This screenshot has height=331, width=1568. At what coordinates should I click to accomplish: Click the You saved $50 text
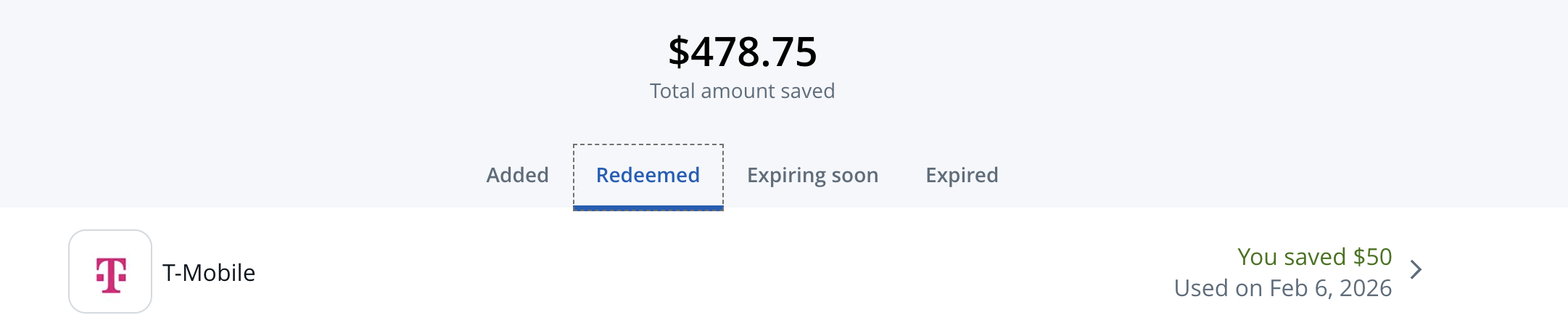pyautogui.click(x=1314, y=257)
